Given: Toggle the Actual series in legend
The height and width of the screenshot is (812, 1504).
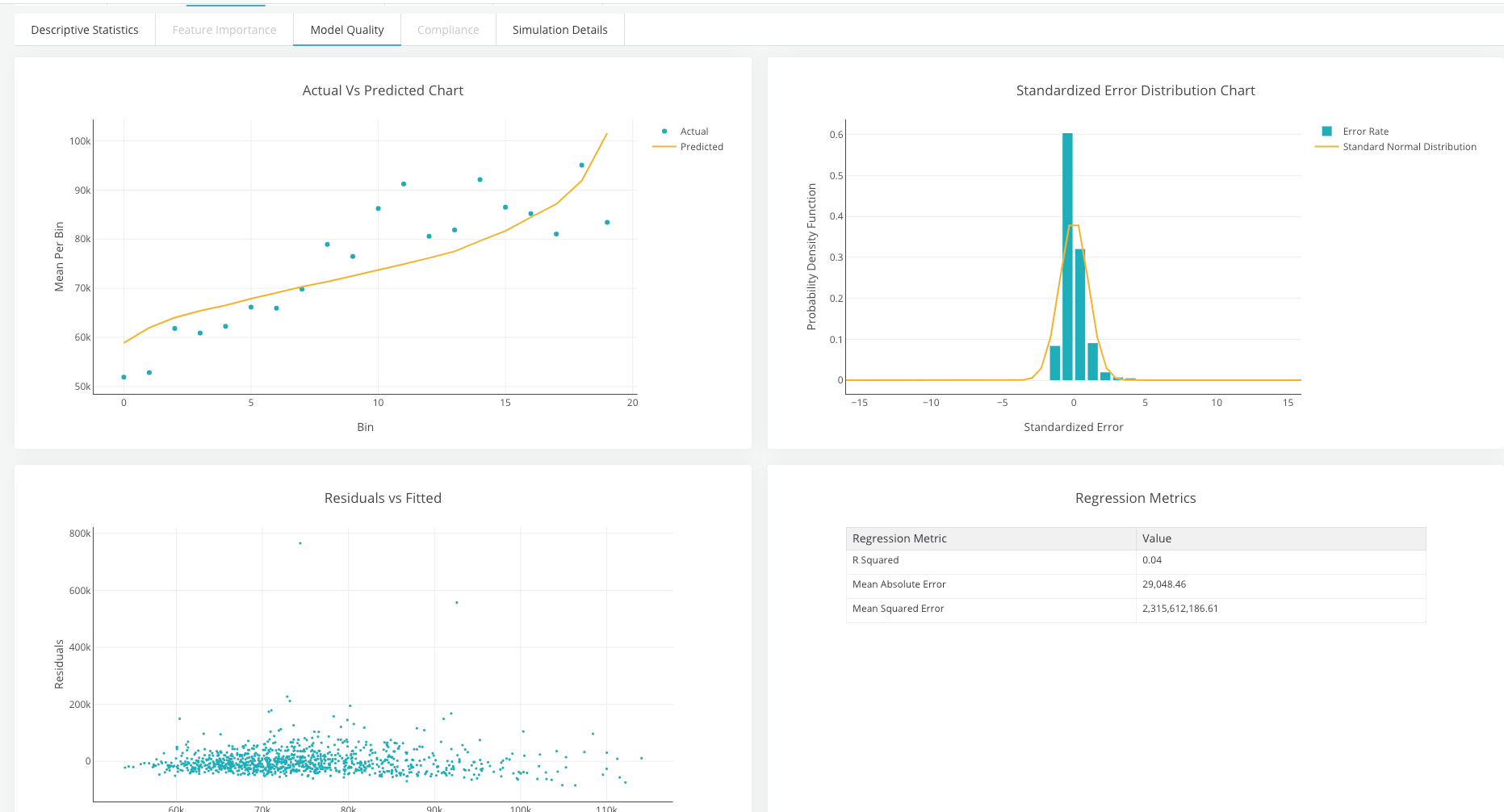Looking at the screenshot, I should point(693,132).
